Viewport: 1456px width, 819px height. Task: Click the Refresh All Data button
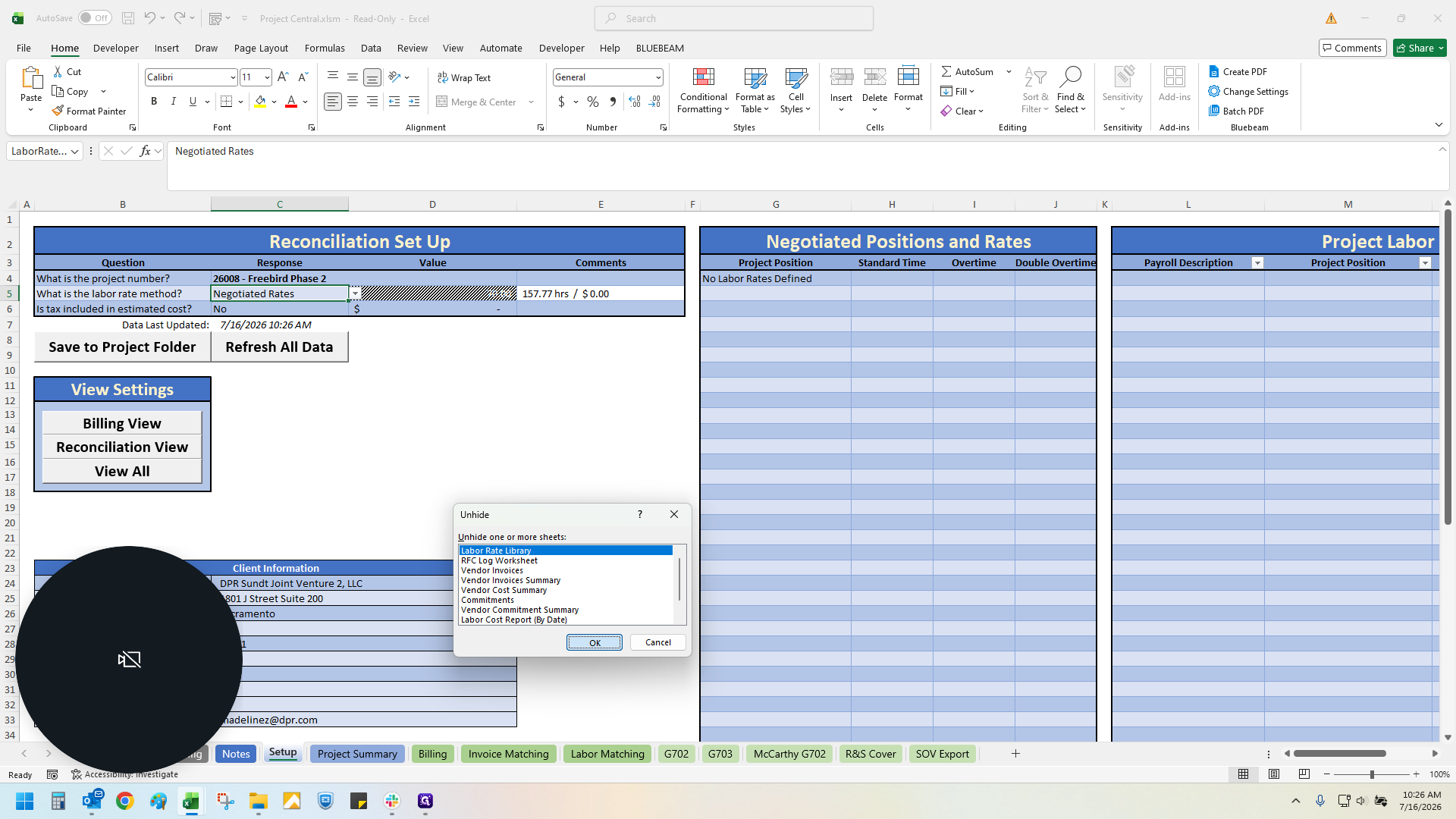click(x=279, y=347)
